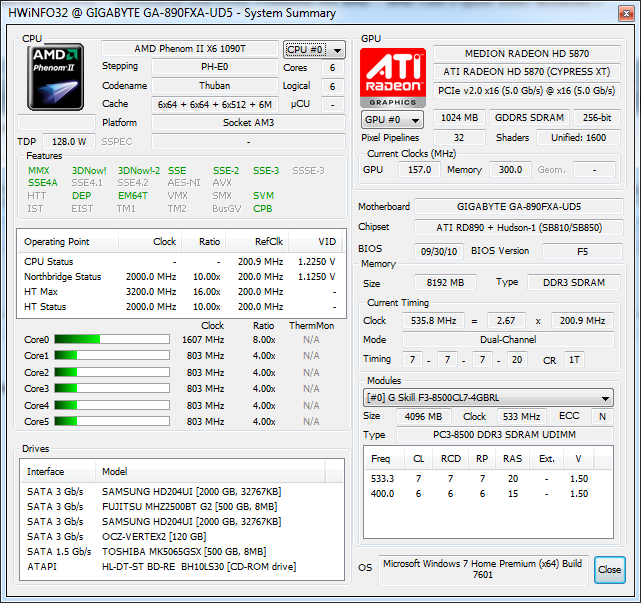Click the memory type DDR3 SDRAM field
Screen dimensions: 641x603
pos(574,282)
